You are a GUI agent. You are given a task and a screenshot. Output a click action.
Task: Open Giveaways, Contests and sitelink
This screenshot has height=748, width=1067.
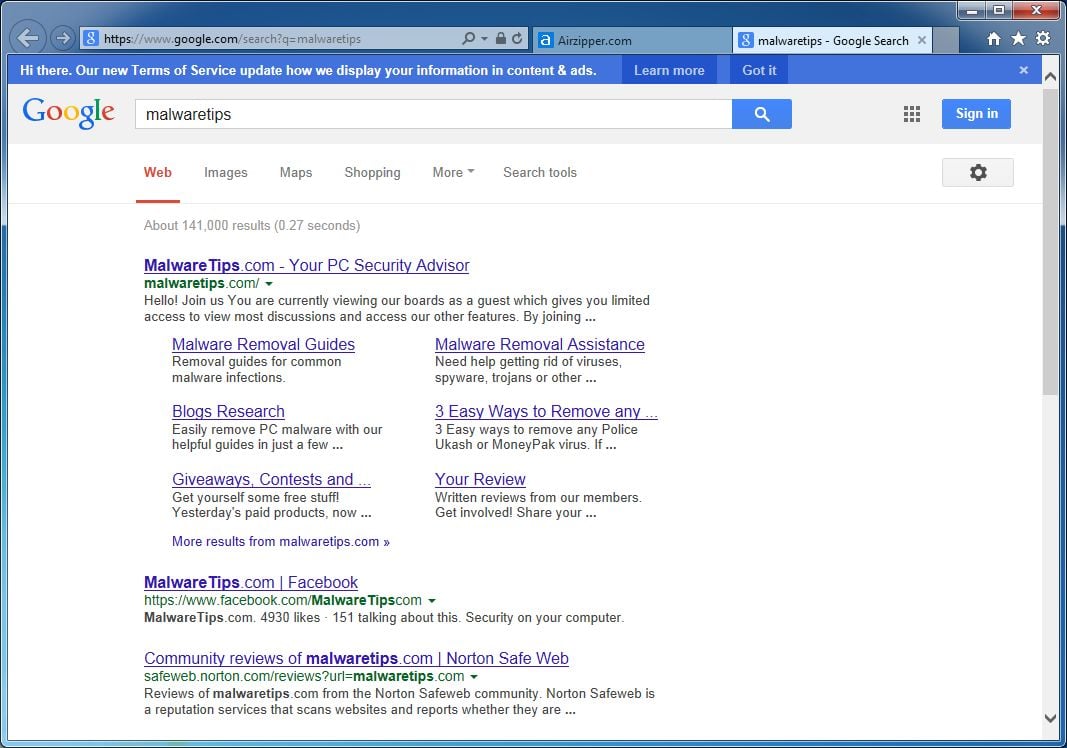pos(271,480)
